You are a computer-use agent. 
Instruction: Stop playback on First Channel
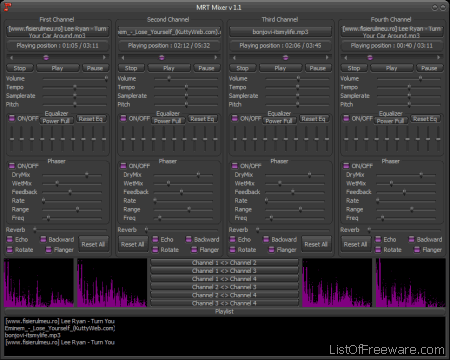coord(20,68)
